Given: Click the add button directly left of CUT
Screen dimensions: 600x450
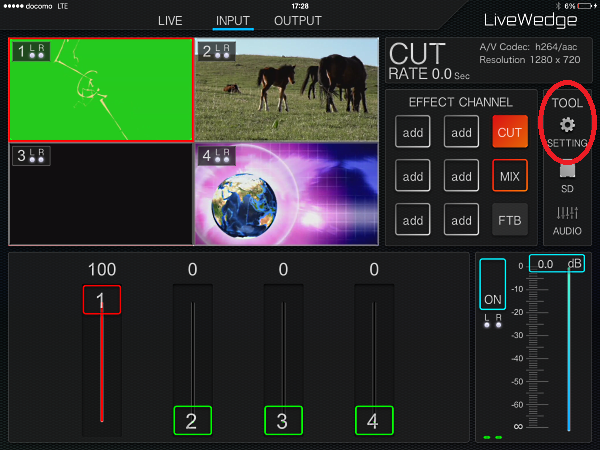Looking at the screenshot, I should (x=461, y=132).
